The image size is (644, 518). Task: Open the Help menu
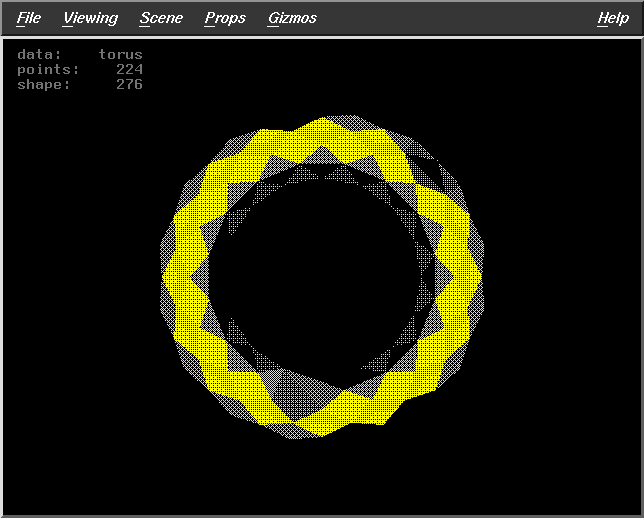pos(613,18)
